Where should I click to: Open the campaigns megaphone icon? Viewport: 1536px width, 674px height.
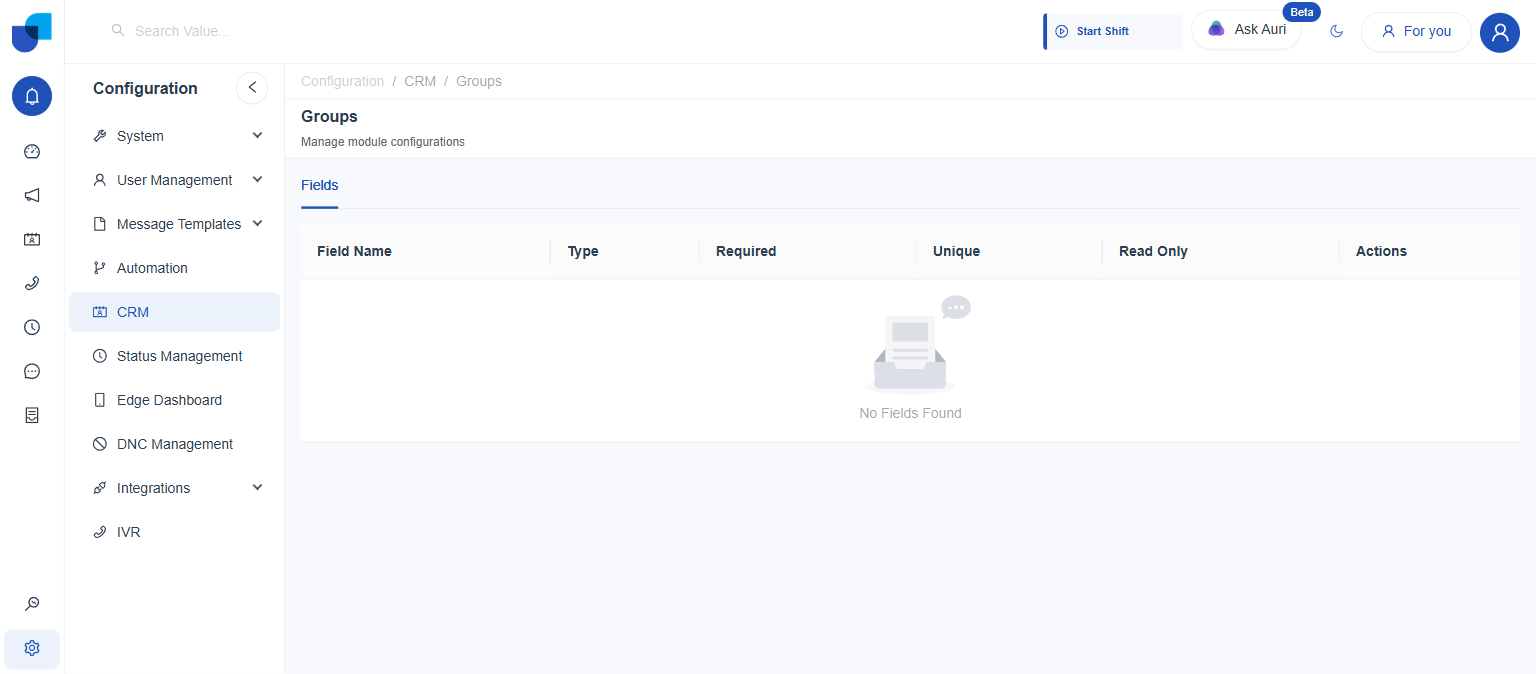click(x=32, y=196)
